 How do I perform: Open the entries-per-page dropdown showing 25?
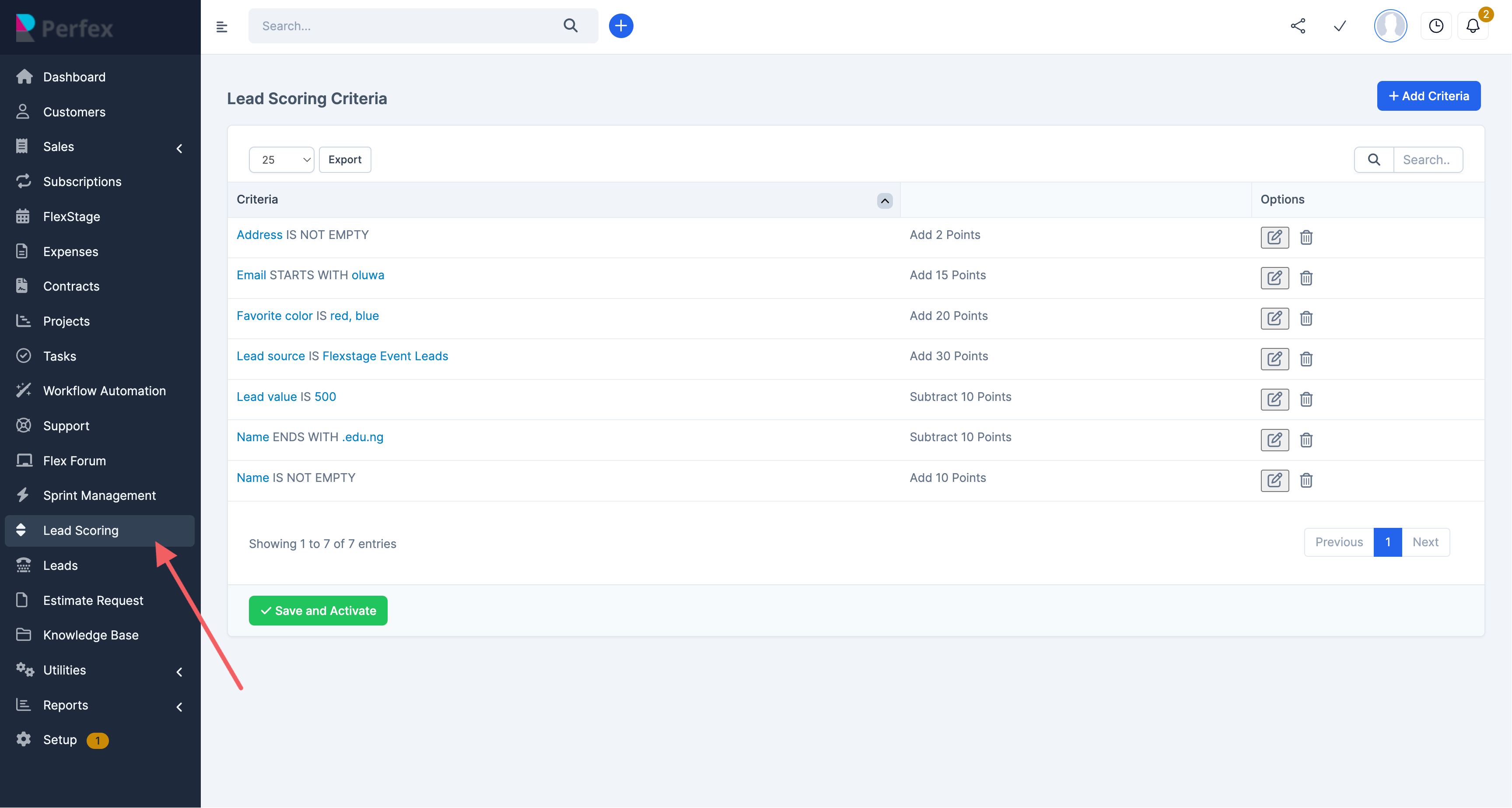pyautogui.click(x=281, y=159)
